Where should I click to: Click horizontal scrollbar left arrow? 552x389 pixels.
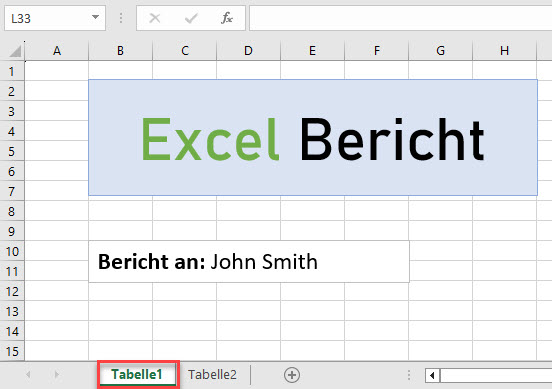tap(432, 375)
